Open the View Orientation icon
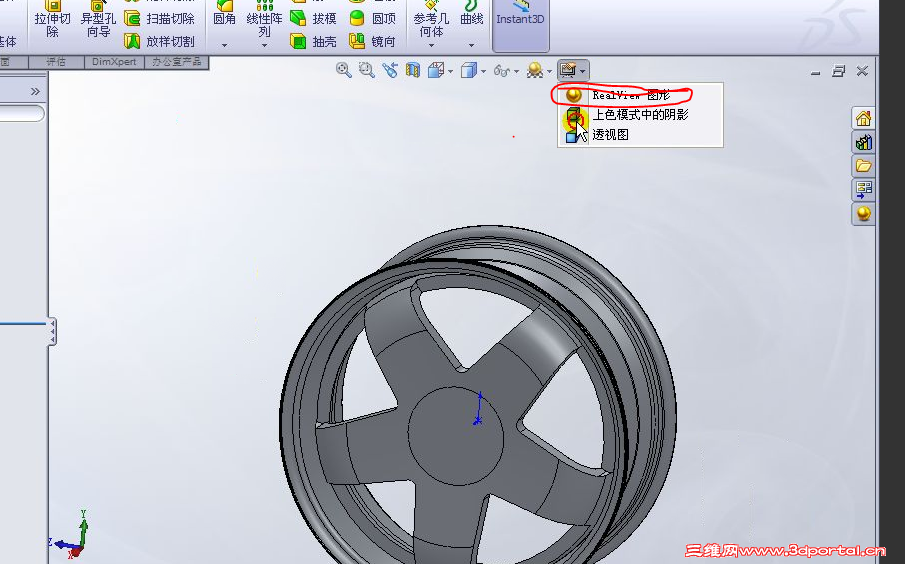Viewport: 905px width, 564px height. pos(436,70)
